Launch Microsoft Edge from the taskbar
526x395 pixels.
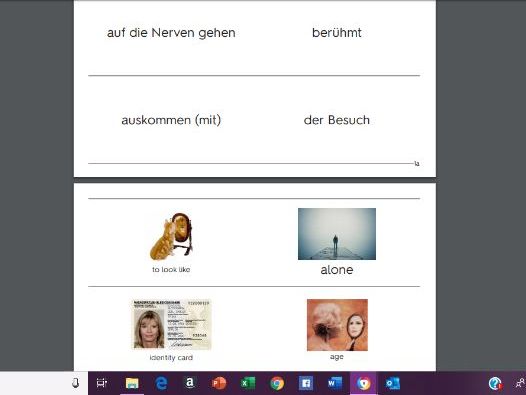click(161, 383)
